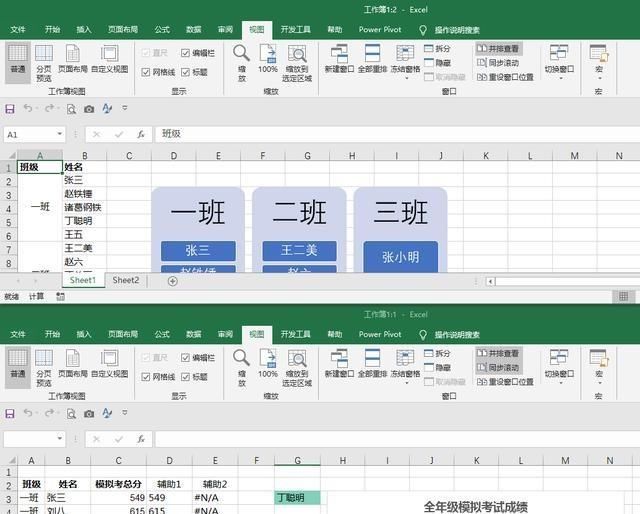The width and height of the screenshot is (640, 514).
Task: Click the 张小明 slicer button
Action: (x=400, y=257)
